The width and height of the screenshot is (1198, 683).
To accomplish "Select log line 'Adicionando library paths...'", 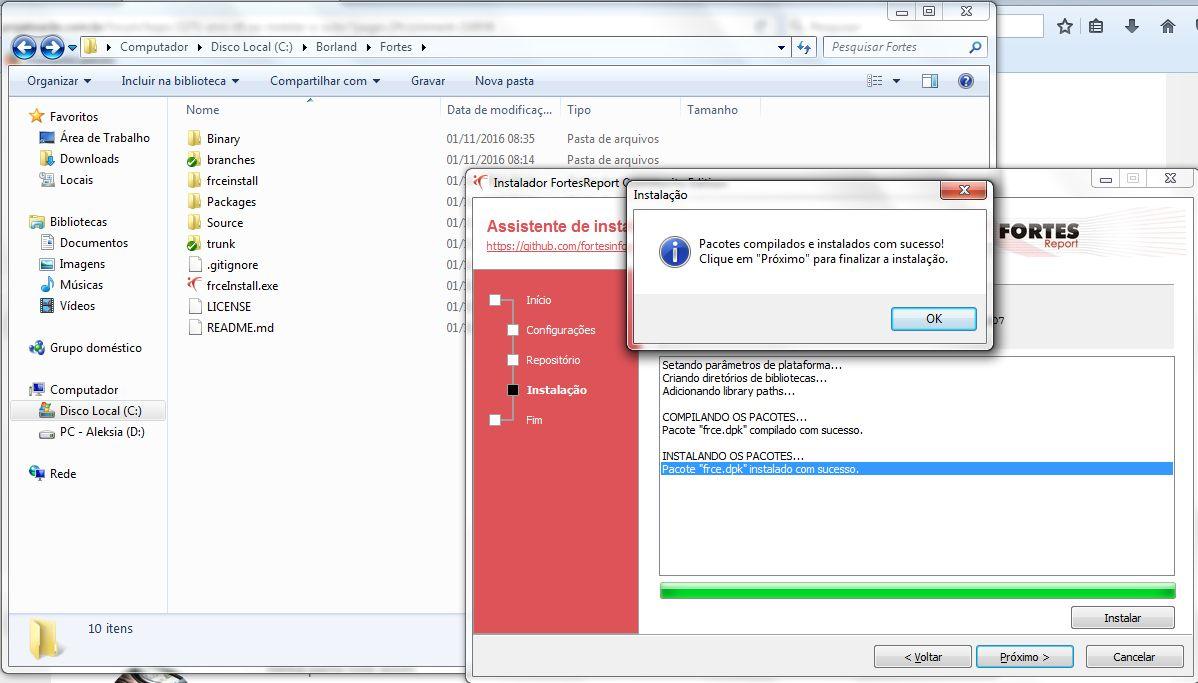I will point(728,391).
